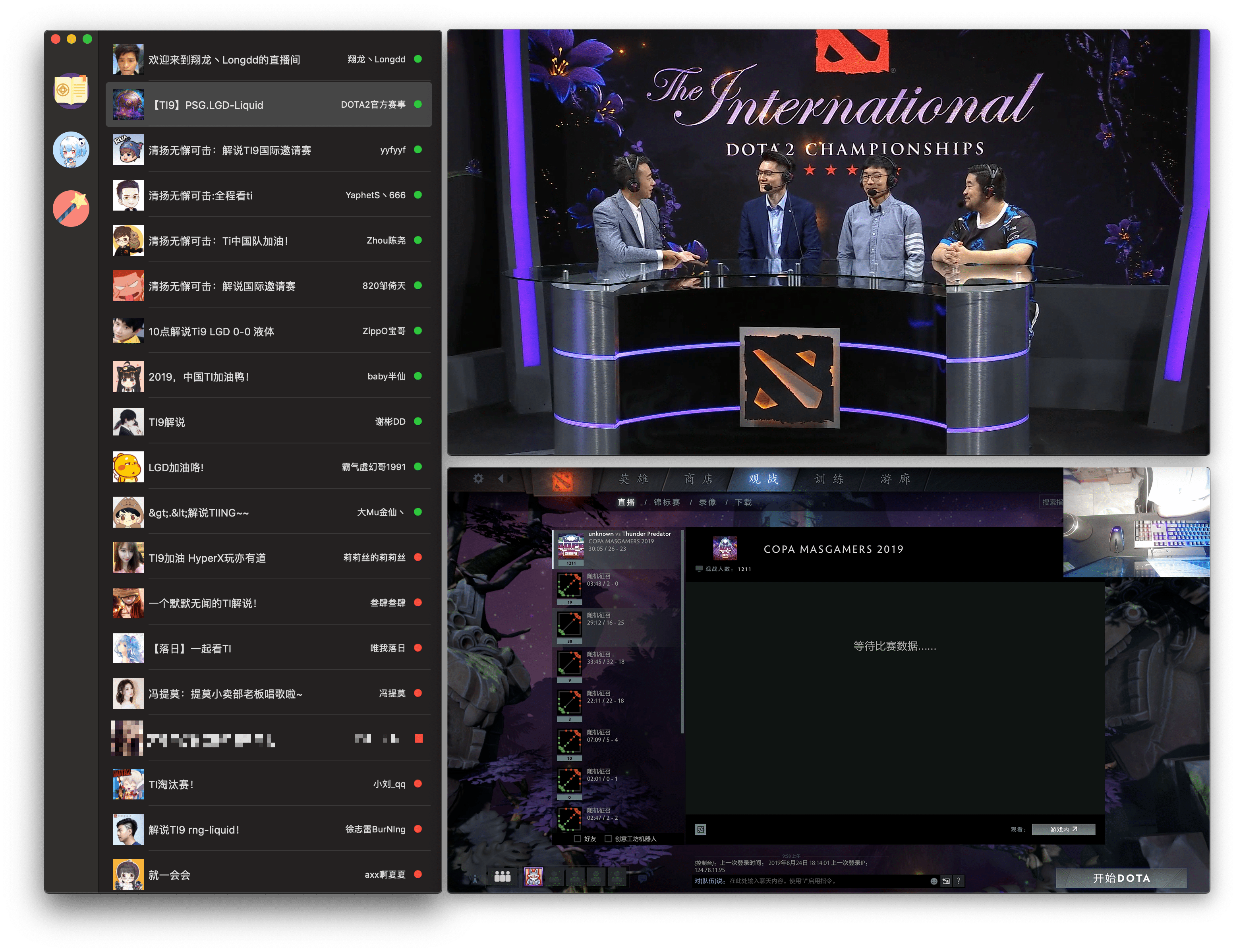Enable the 创意工坊机器人 checkbox
1237x952 pixels.
[608, 839]
